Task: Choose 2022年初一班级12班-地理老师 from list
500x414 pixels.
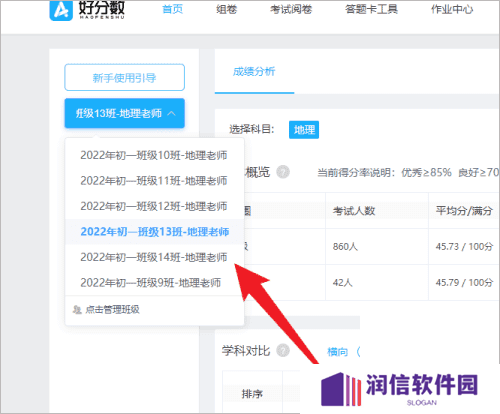Action: pyautogui.click(x=154, y=206)
